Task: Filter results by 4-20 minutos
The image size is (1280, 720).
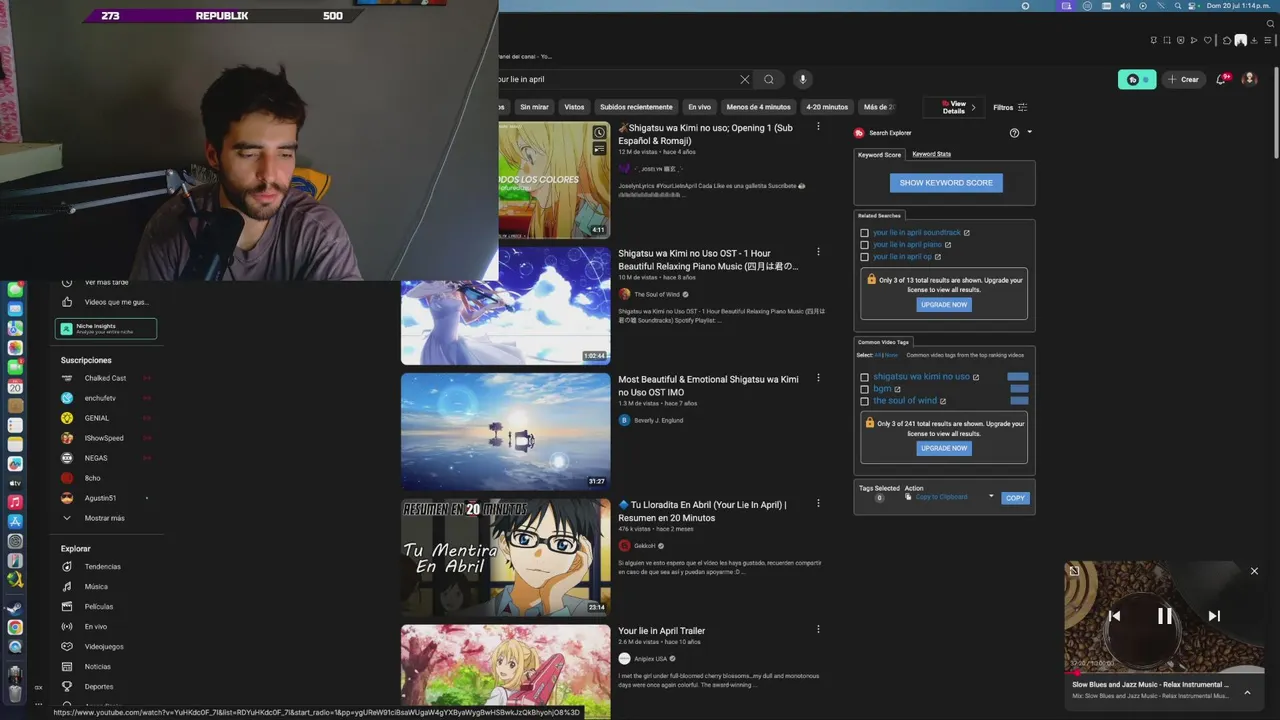Action: click(827, 107)
